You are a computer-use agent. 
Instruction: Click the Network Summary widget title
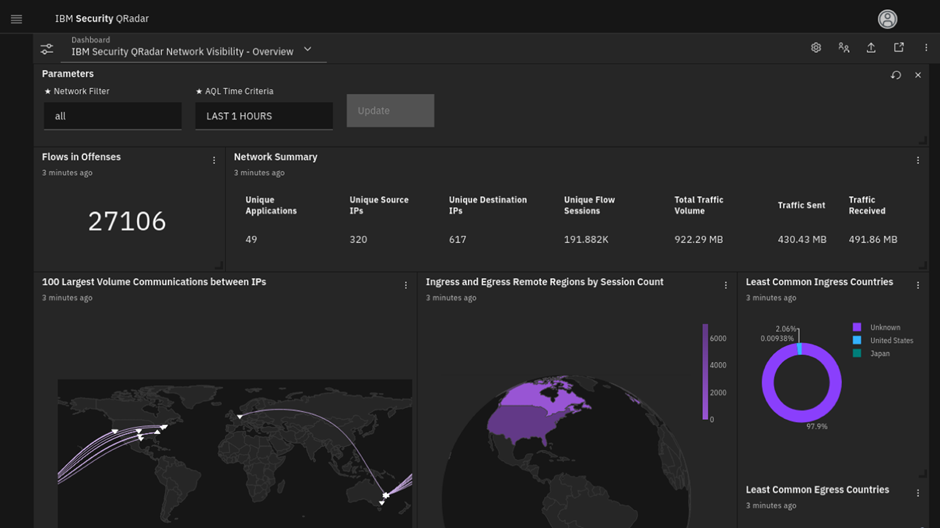coord(276,157)
